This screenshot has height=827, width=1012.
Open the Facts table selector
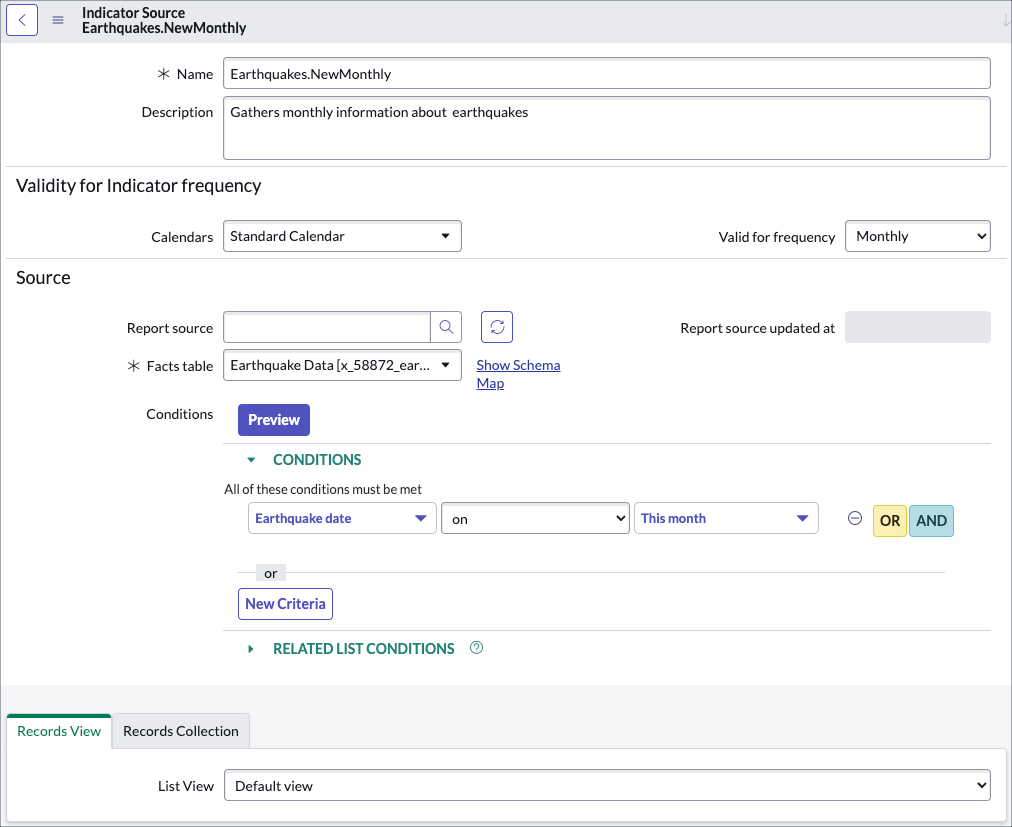341,365
